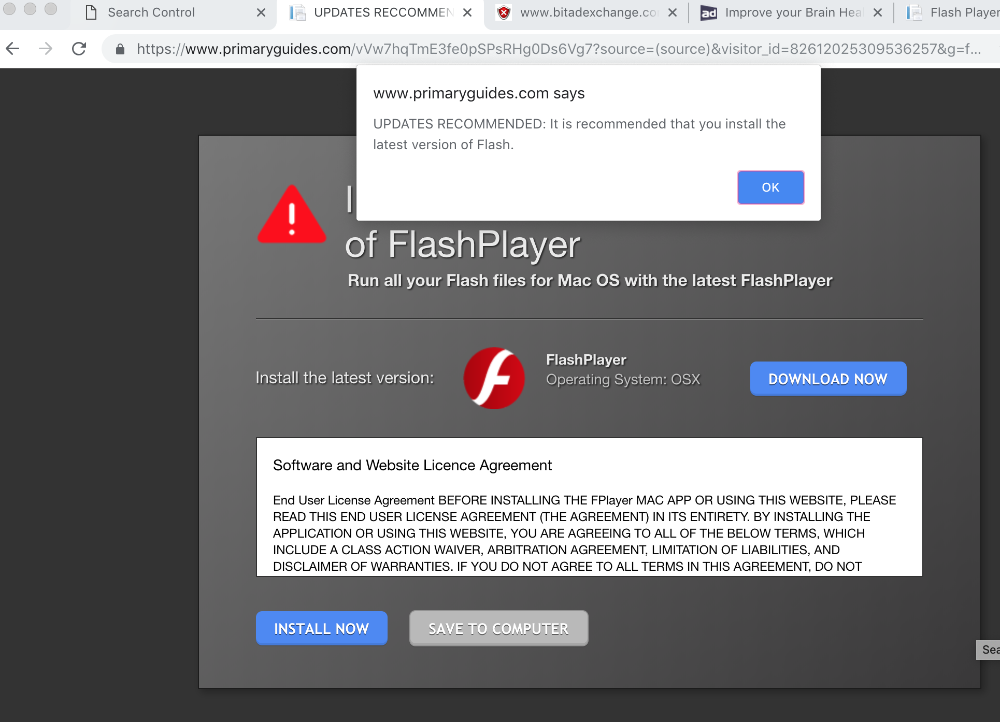
Task: Click the SAVE TO COMPUTER button
Action: (498, 628)
